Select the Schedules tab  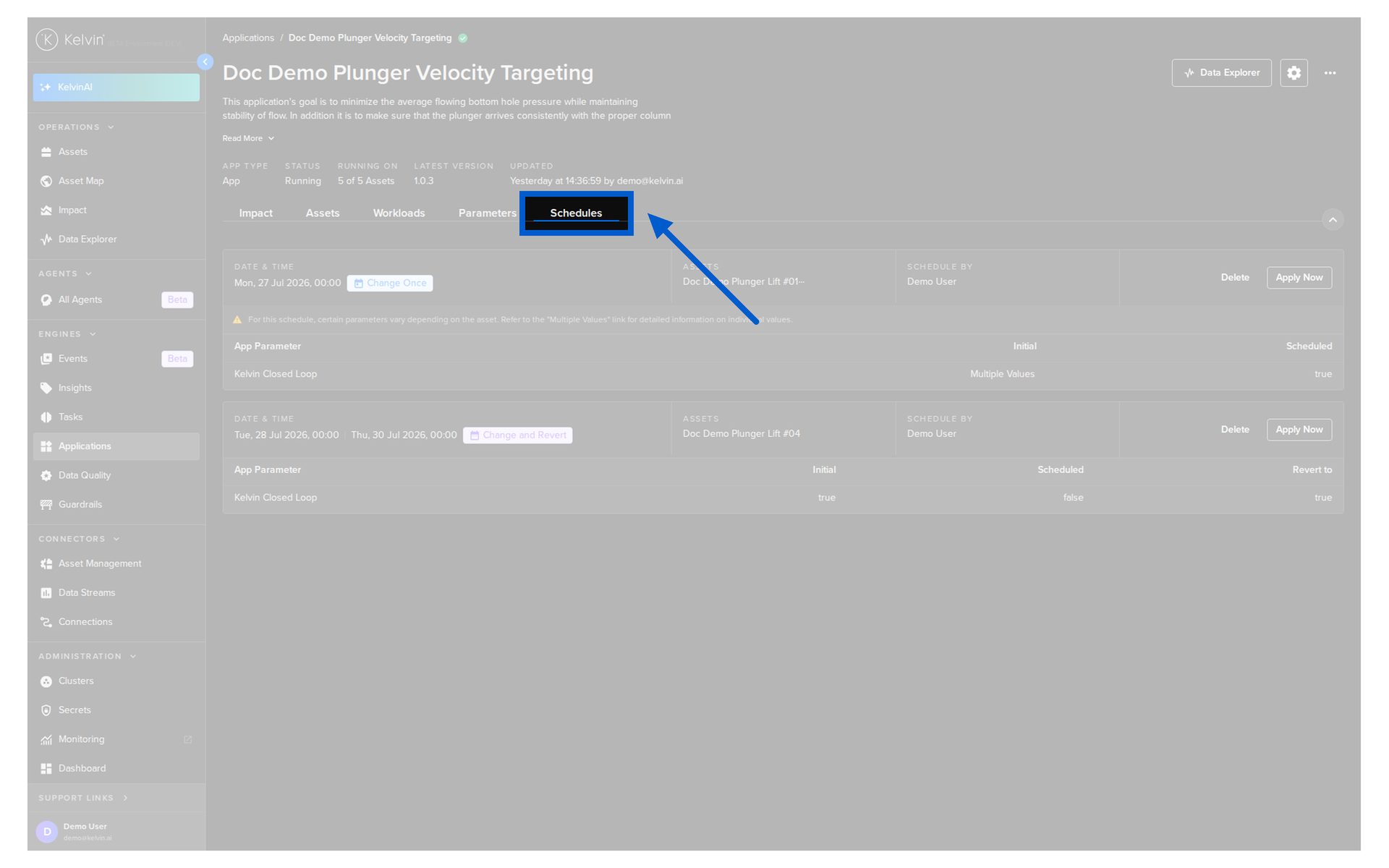click(x=576, y=213)
